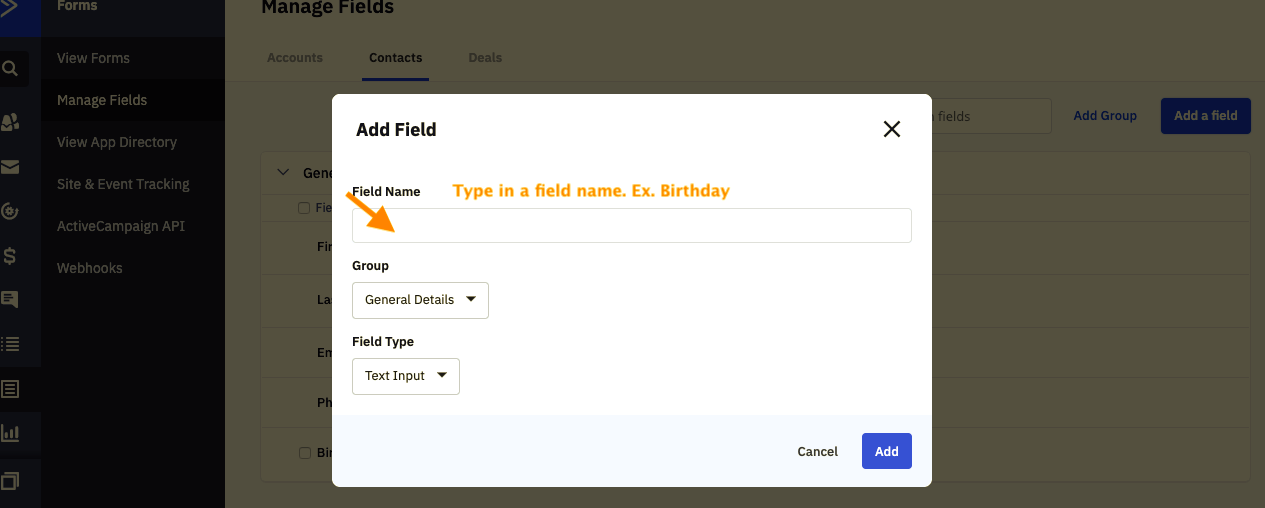Open ActiveCampaign API menu item
The image size is (1265, 508).
pyautogui.click(x=121, y=226)
